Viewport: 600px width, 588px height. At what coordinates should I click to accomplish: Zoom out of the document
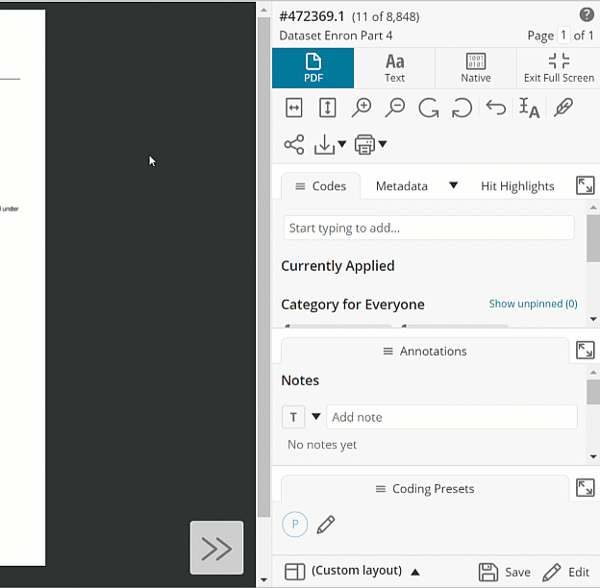pyautogui.click(x=395, y=108)
